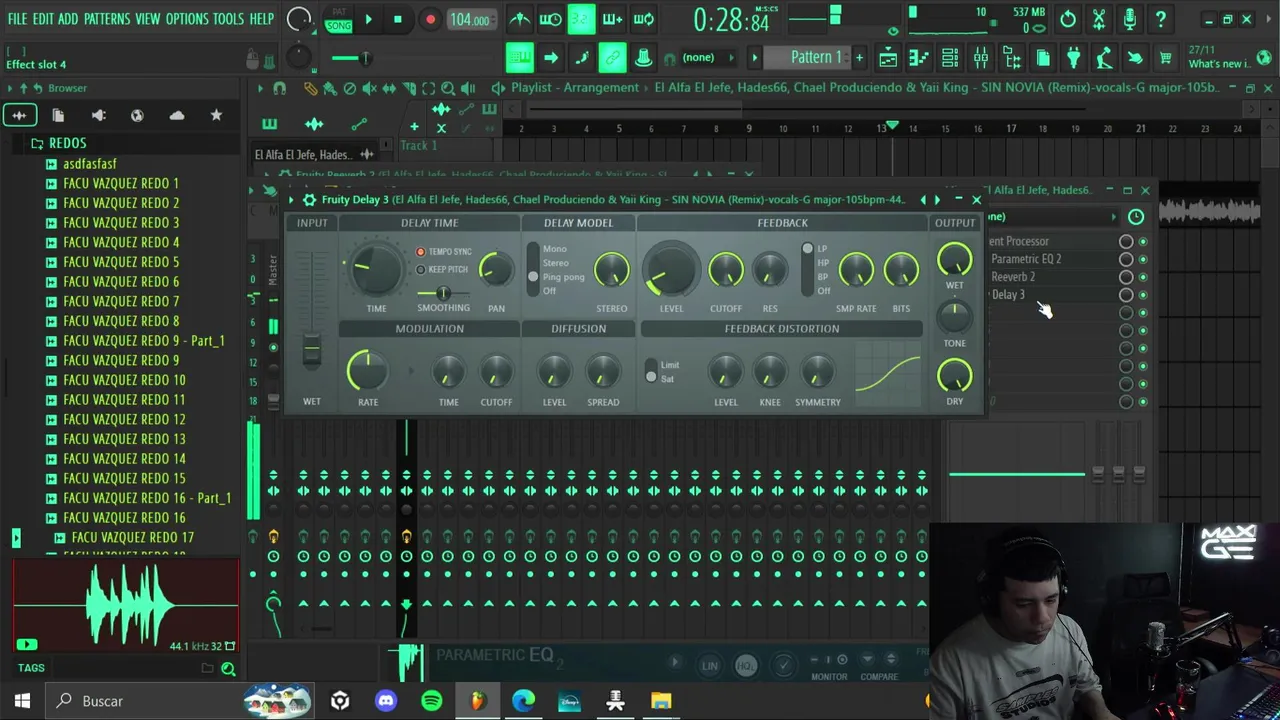Click the browser cloud icon

coord(177,115)
